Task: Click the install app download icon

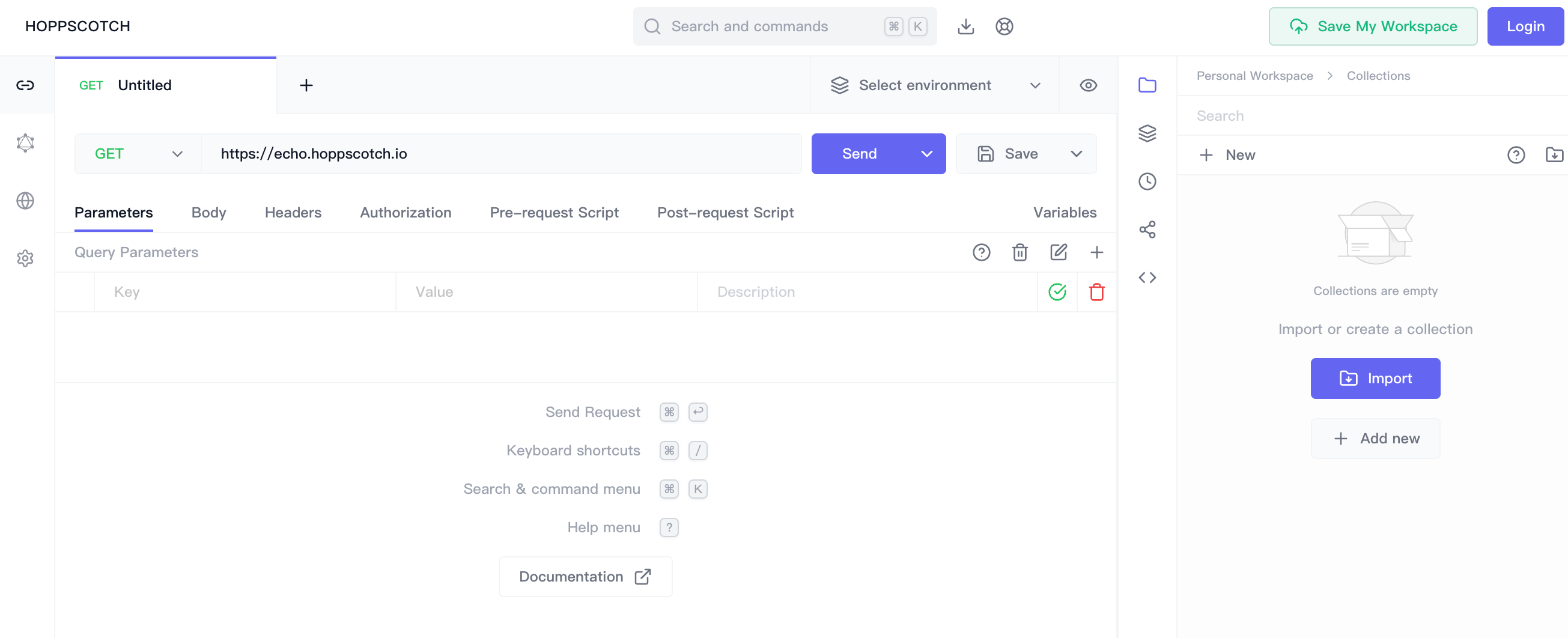Action: point(965,26)
